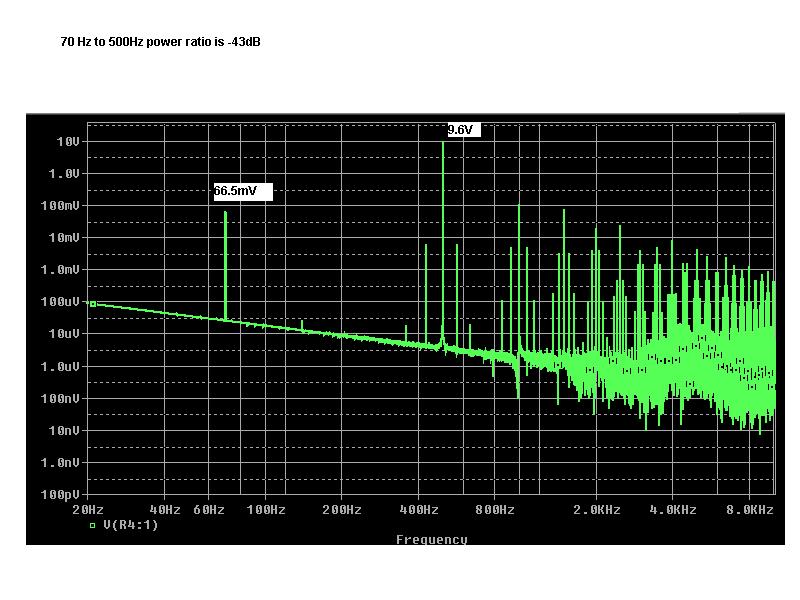Click the V(R4:1) trace legend label
Image resolution: width=800 pixels, height=600 pixels.
pyautogui.click(x=131, y=524)
